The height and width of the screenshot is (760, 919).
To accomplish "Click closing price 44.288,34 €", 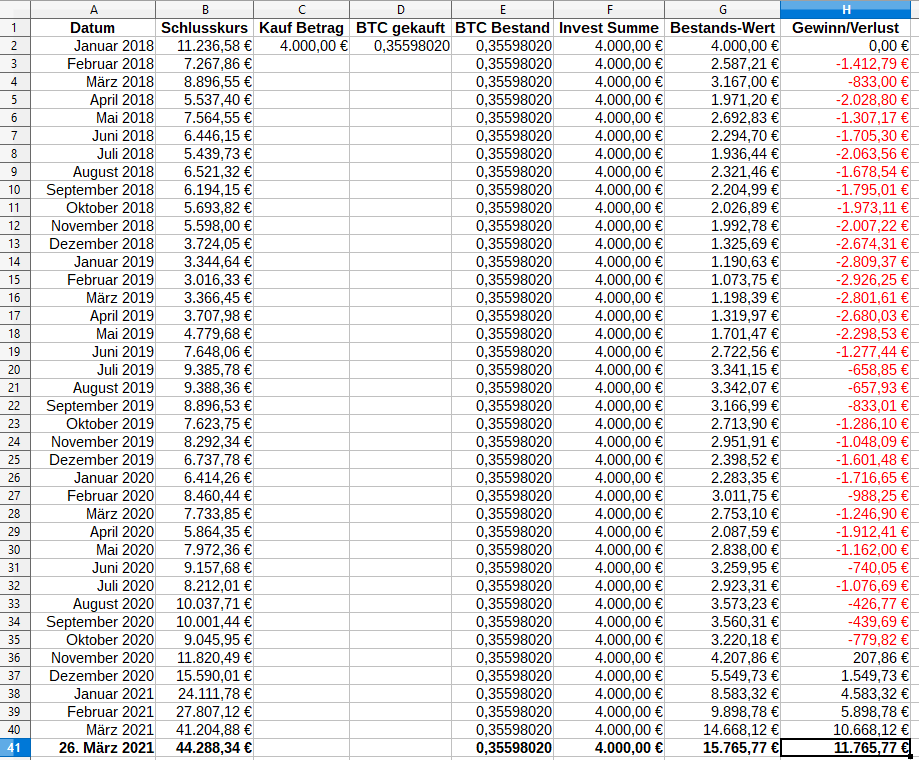I will point(205,748).
